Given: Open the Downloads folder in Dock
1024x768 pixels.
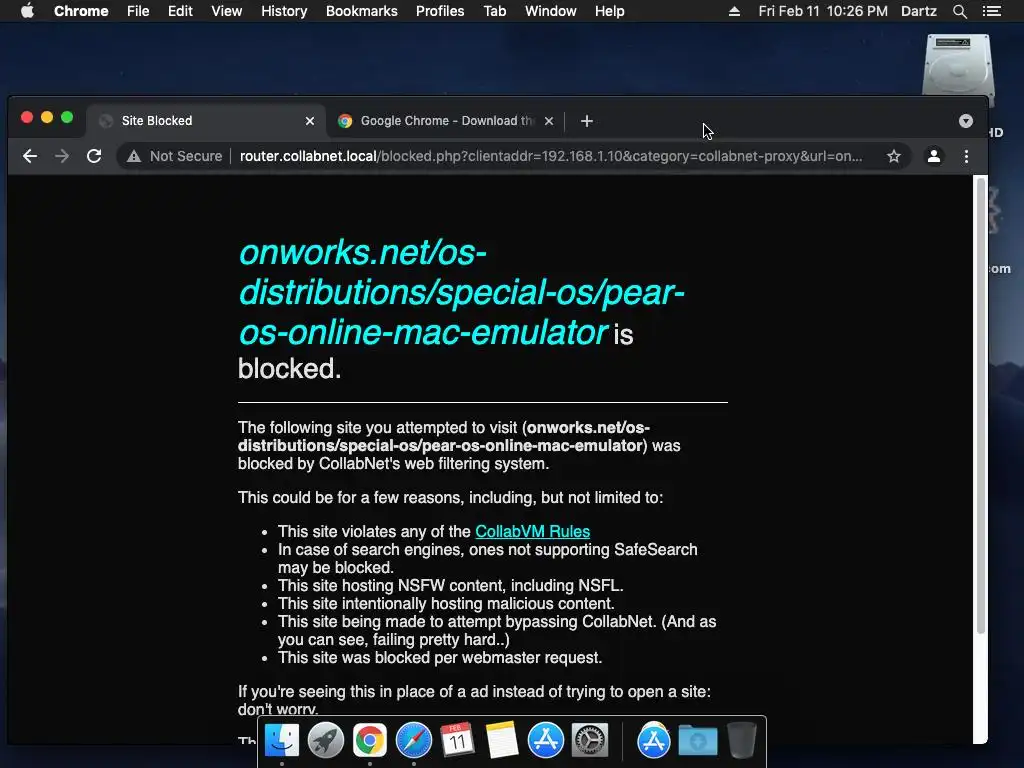Looking at the screenshot, I should (697, 741).
